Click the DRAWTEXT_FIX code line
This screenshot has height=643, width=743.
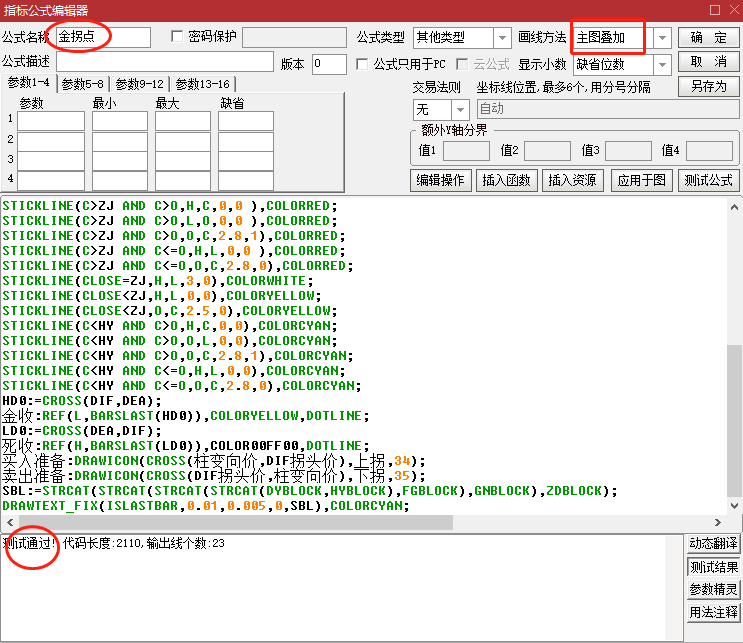click(x=206, y=506)
